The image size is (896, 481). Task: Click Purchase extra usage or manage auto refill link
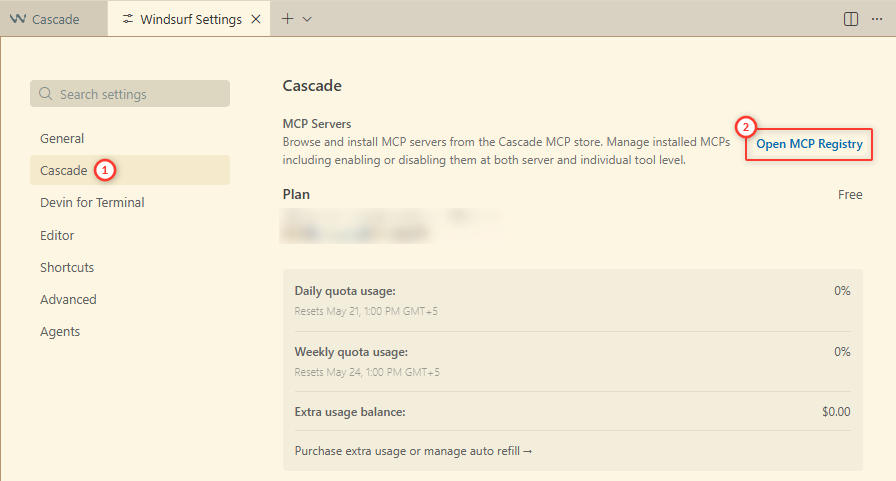coord(413,451)
